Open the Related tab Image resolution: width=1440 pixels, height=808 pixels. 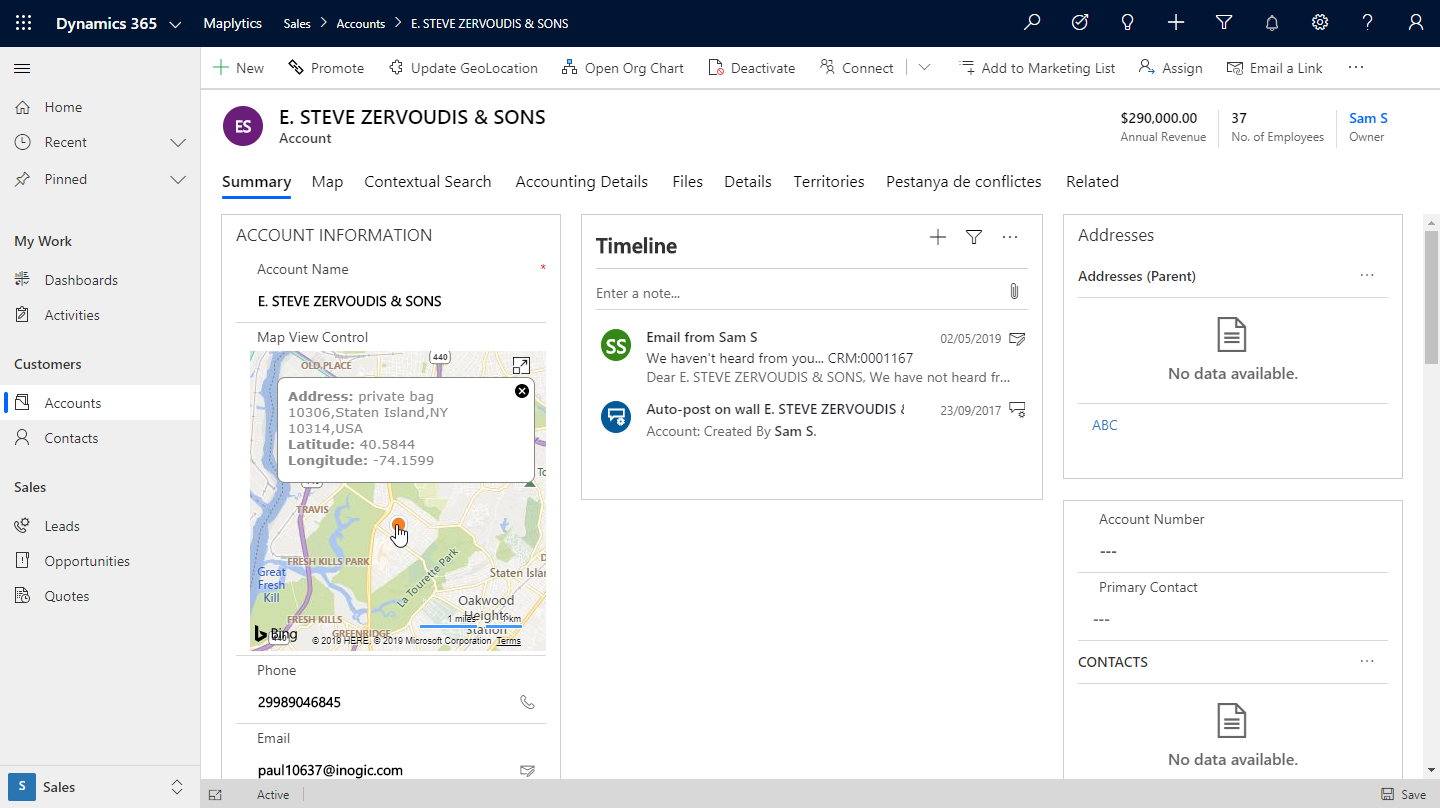coord(1092,181)
